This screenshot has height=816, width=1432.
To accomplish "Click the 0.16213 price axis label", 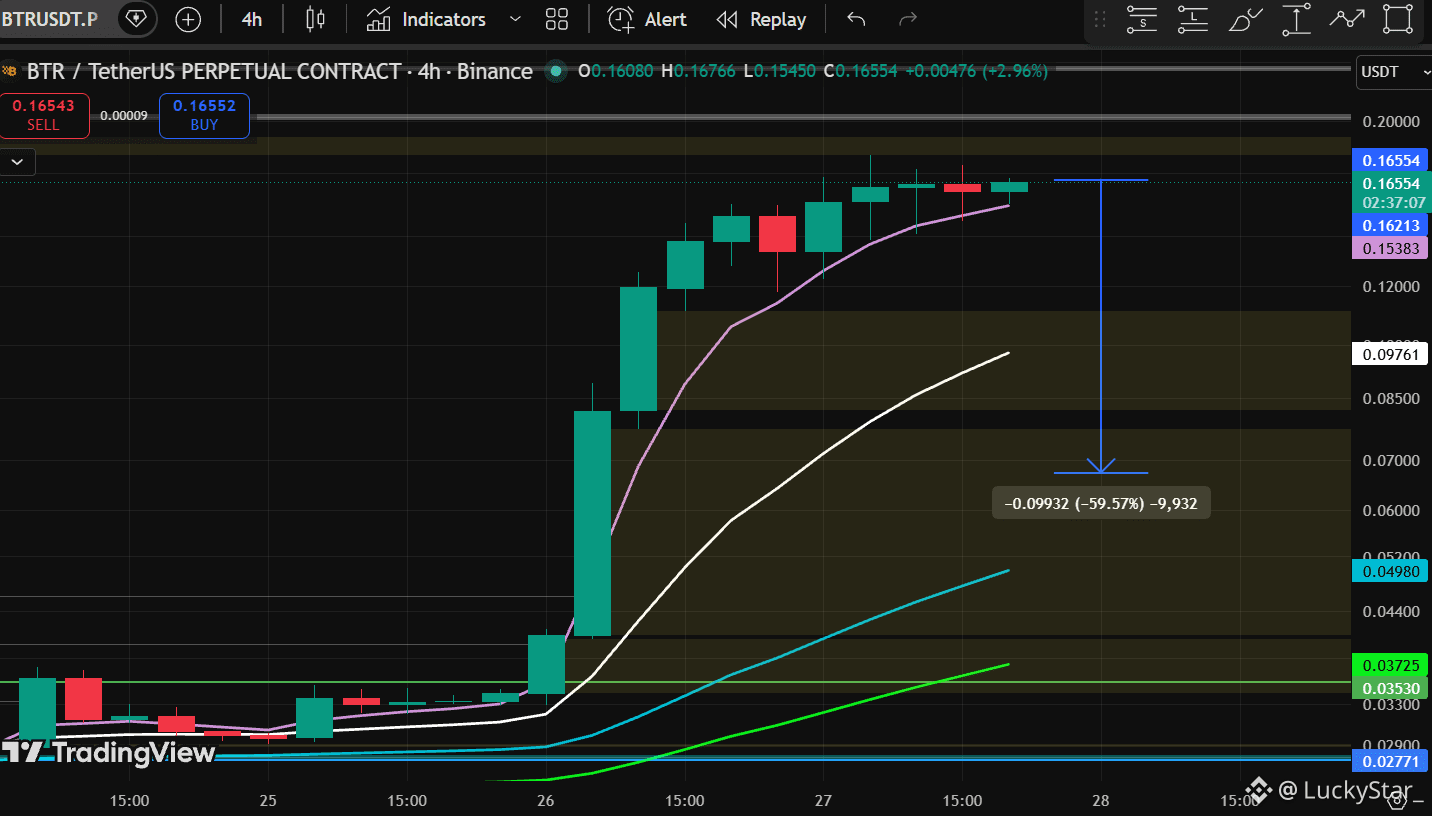I will (x=1390, y=227).
